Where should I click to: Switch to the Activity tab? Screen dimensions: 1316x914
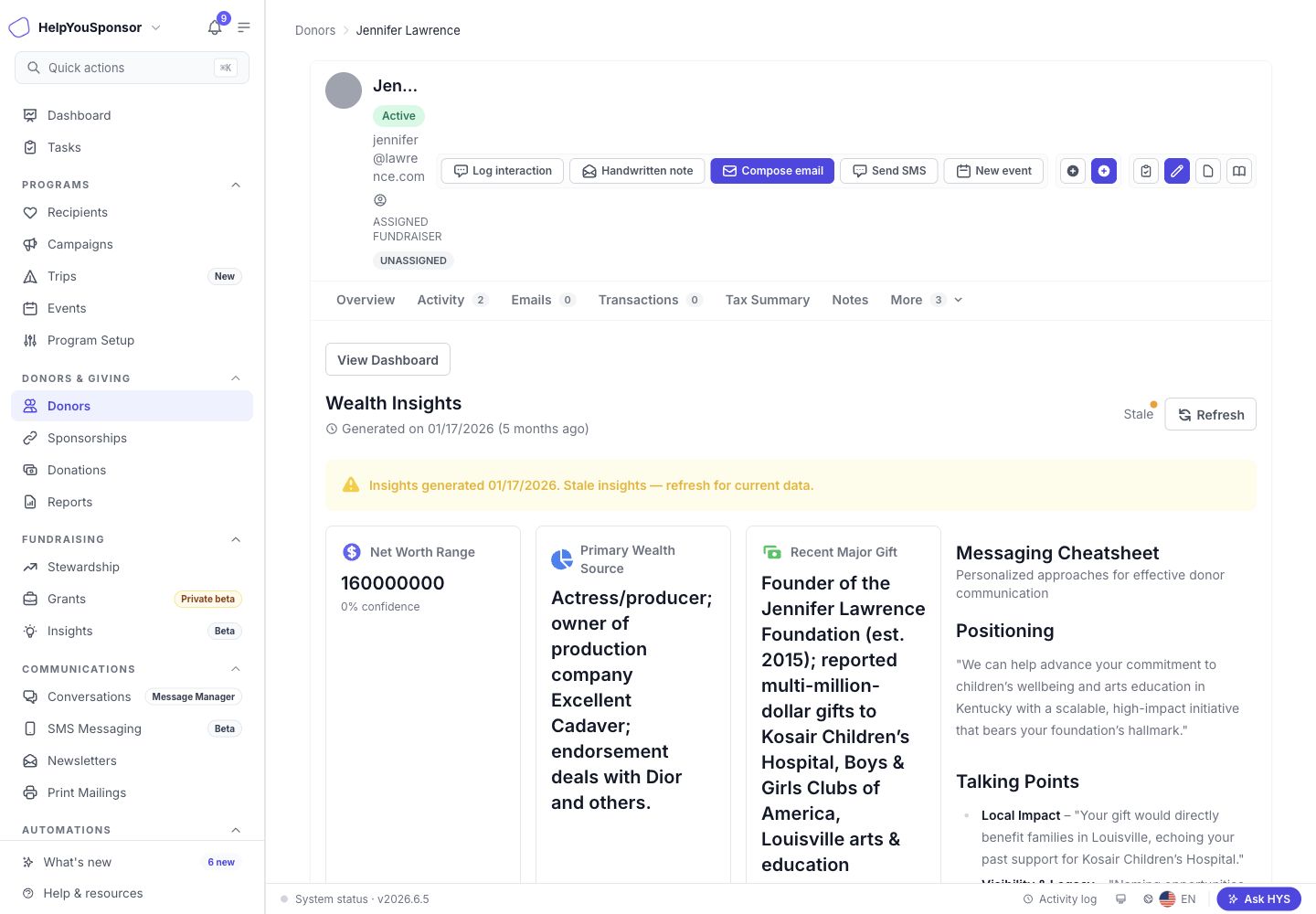452,300
